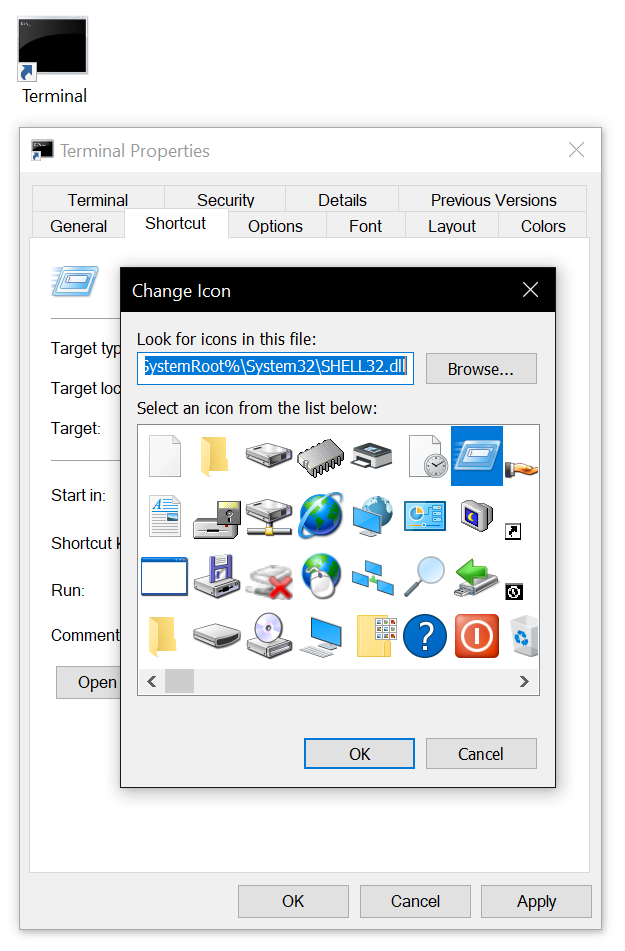Image resolution: width=625 pixels, height=951 pixels.
Task: Select the rich text document icon
Action: (165, 516)
